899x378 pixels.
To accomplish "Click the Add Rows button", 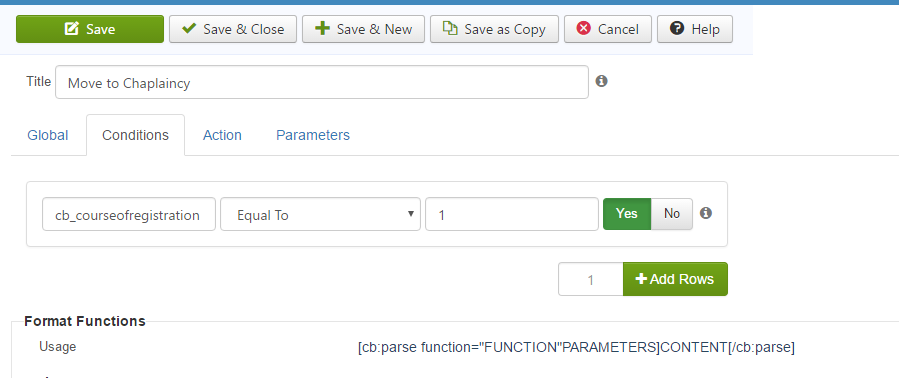I will 675,279.
